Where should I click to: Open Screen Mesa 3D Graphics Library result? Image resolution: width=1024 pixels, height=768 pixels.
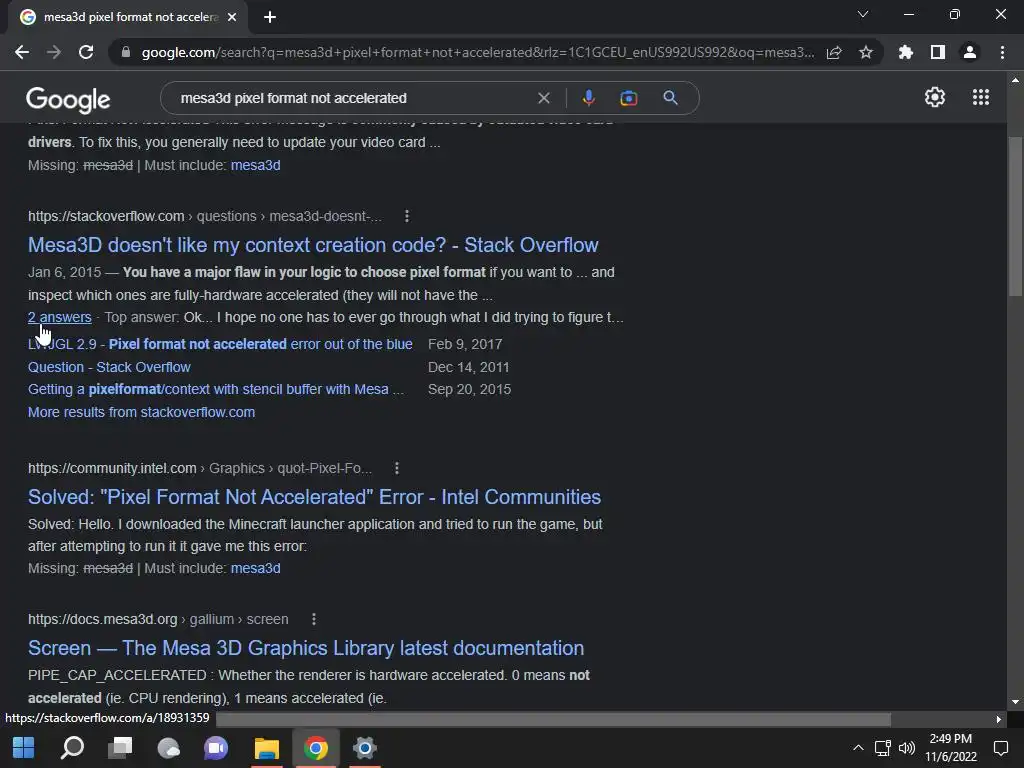(306, 648)
